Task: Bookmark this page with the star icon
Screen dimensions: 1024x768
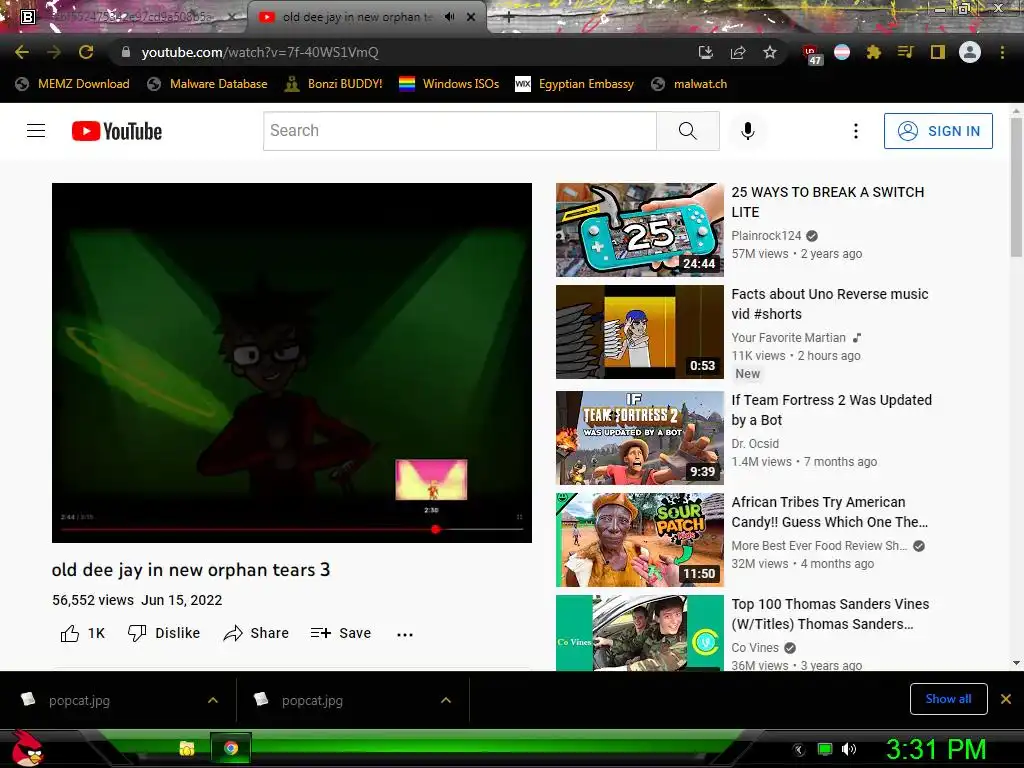Action: pyautogui.click(x=770, y=52)
